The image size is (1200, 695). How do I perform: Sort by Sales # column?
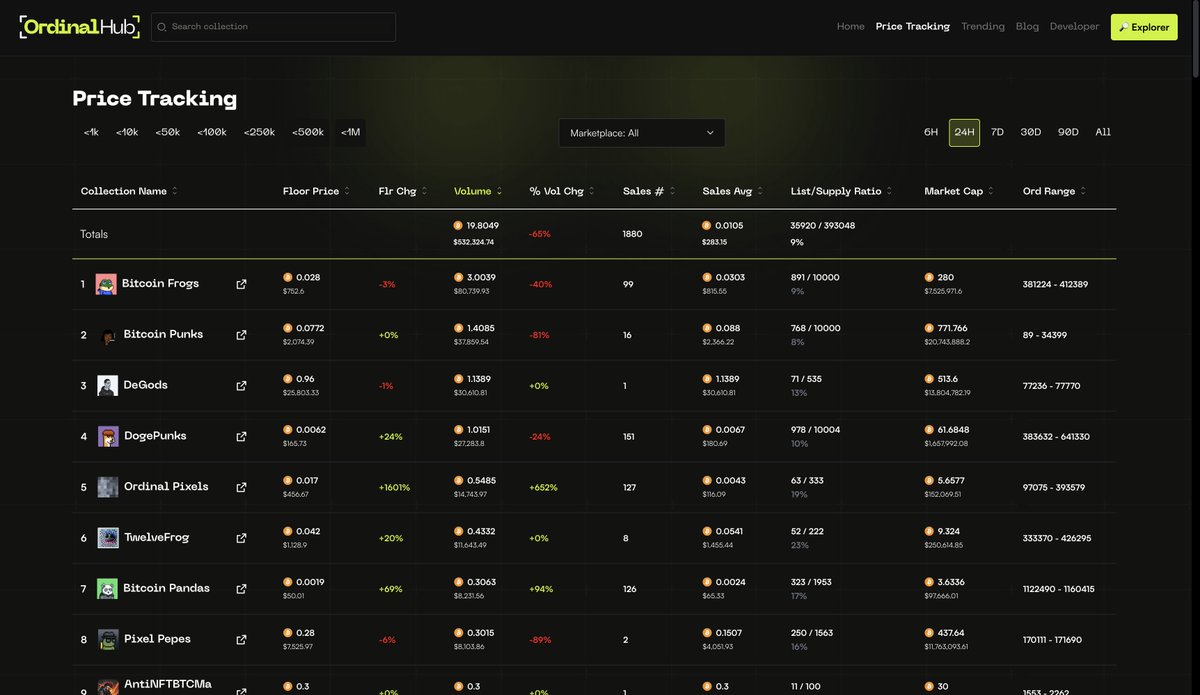pyautogui.click(x=649, y=191)
